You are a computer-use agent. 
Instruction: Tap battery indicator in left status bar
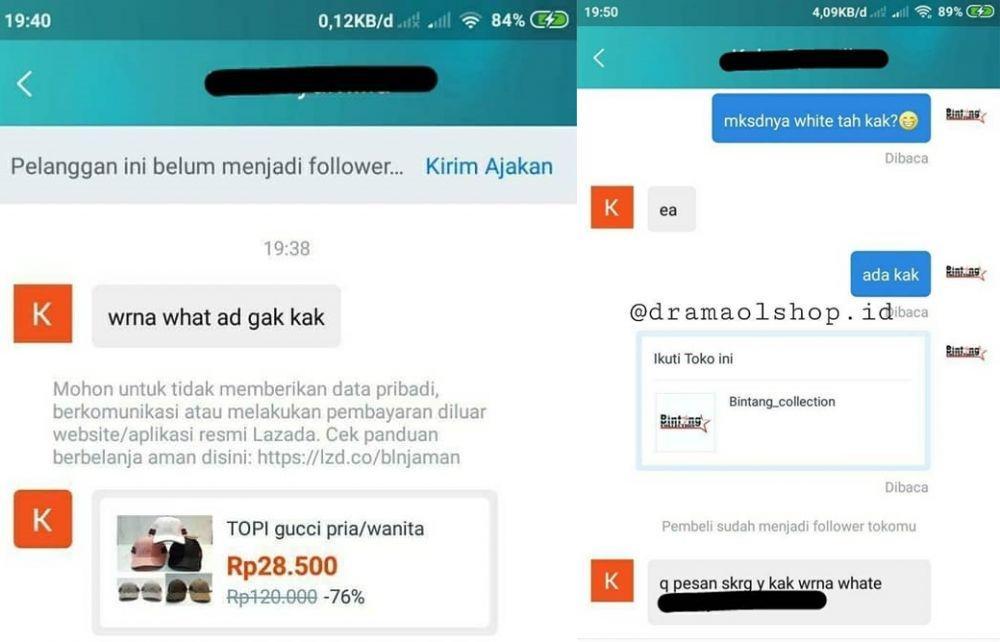550,20
